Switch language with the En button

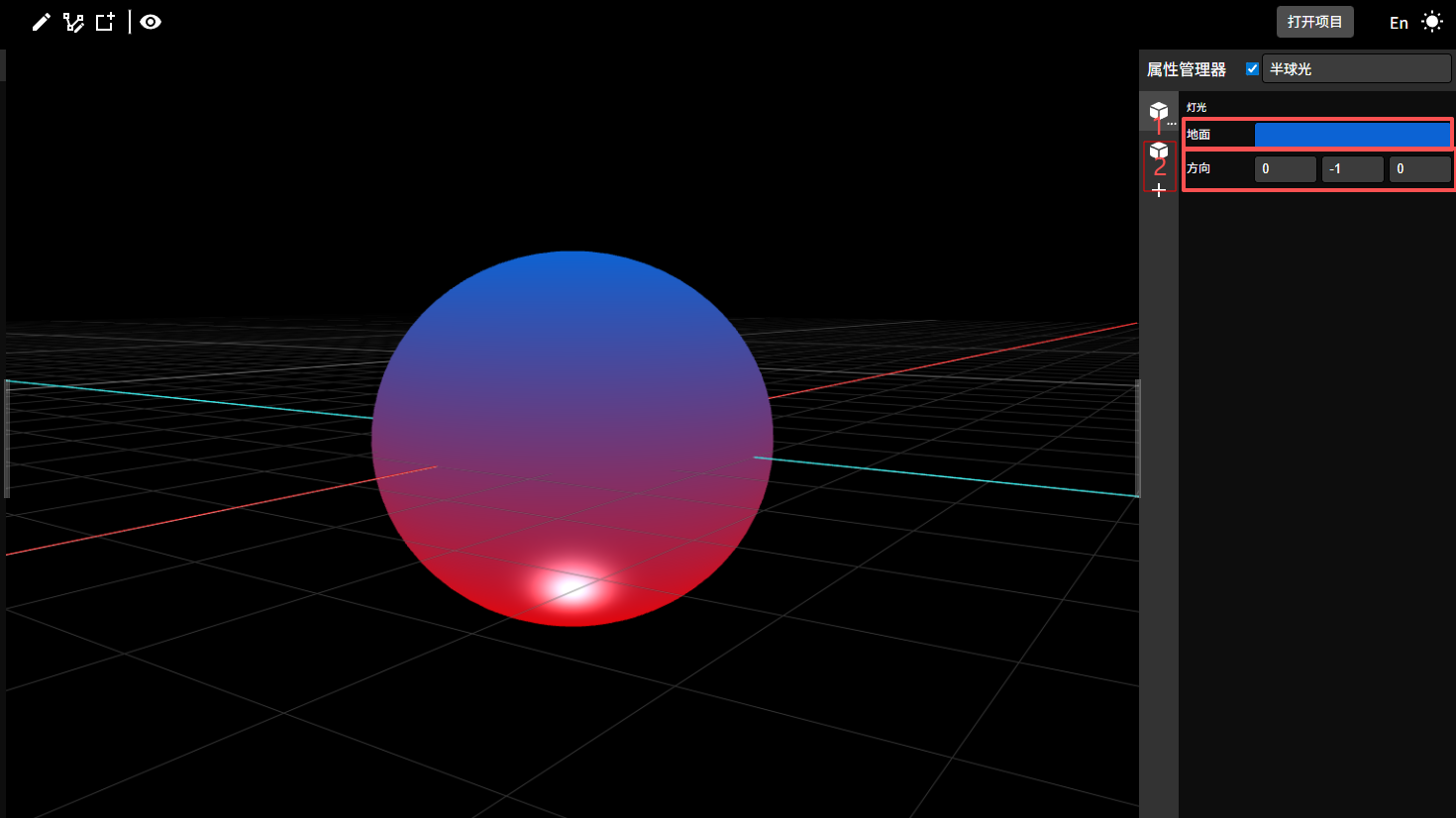click(1399, 23)
